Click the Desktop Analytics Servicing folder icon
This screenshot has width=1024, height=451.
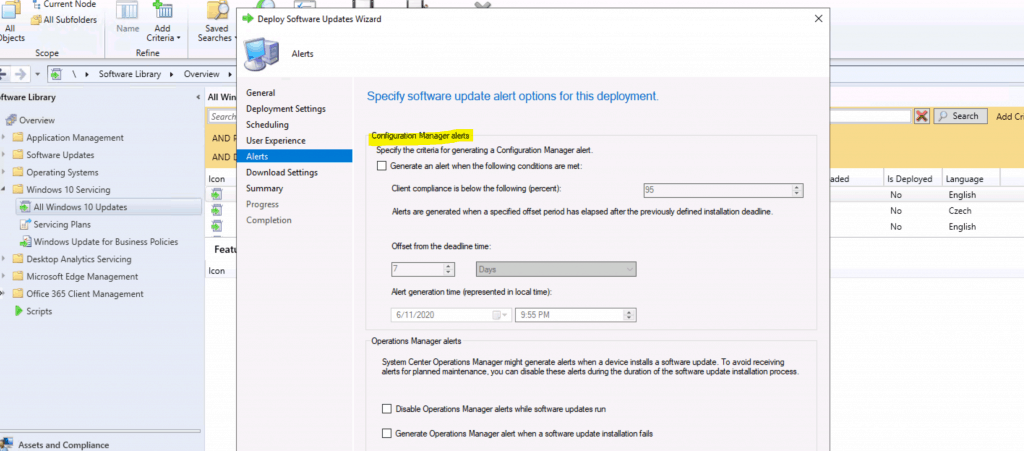[18, 259]
